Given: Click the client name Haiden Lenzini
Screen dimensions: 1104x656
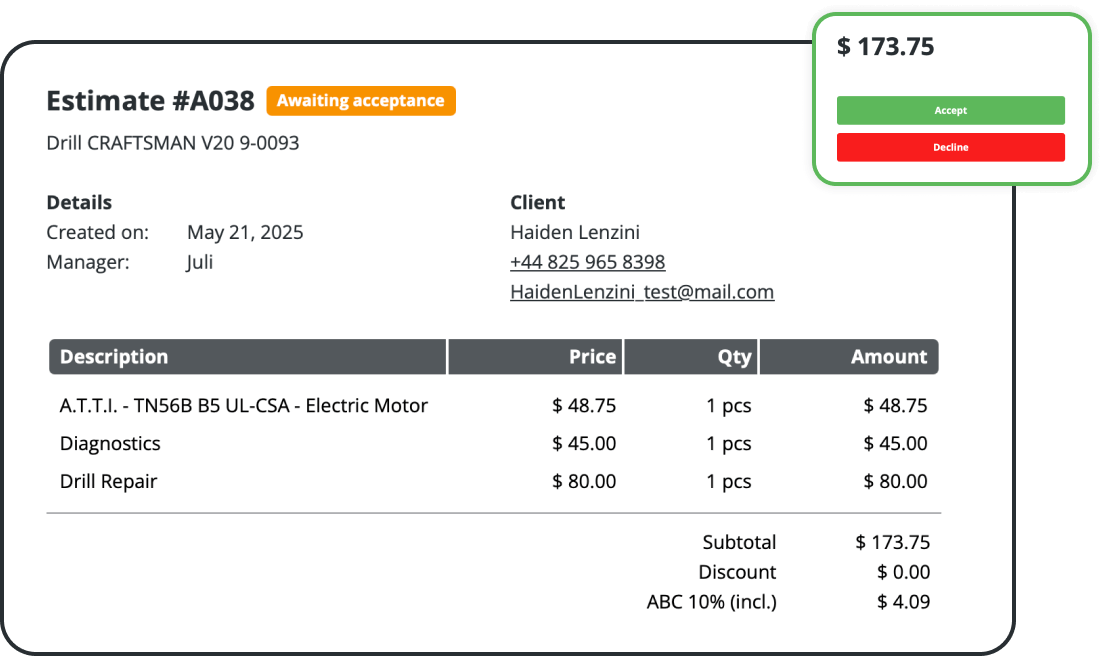Looking at the screenshot, I should (x=575, y=233).
